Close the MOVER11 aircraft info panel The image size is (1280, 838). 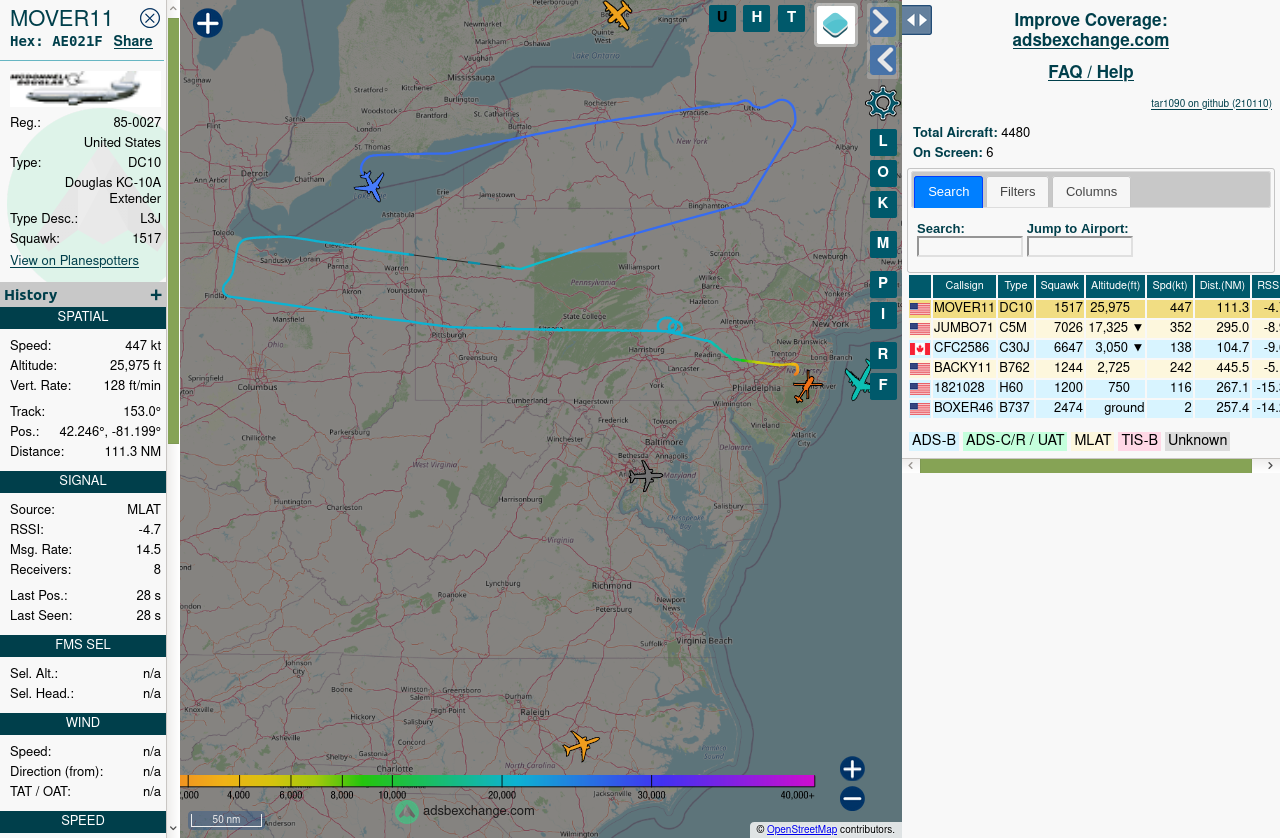[150, 18]
